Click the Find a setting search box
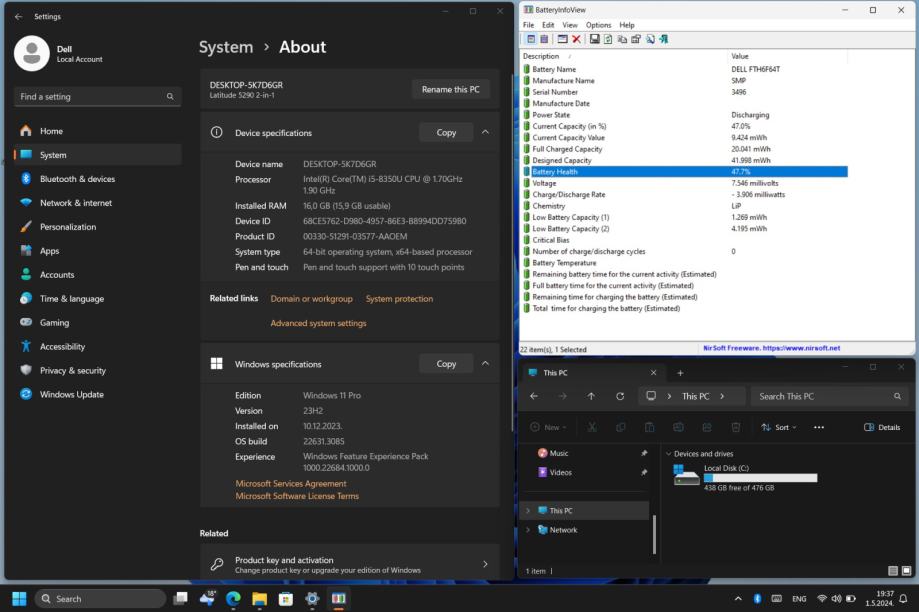This screenshot has height=612, width=919. pos(96,97)
